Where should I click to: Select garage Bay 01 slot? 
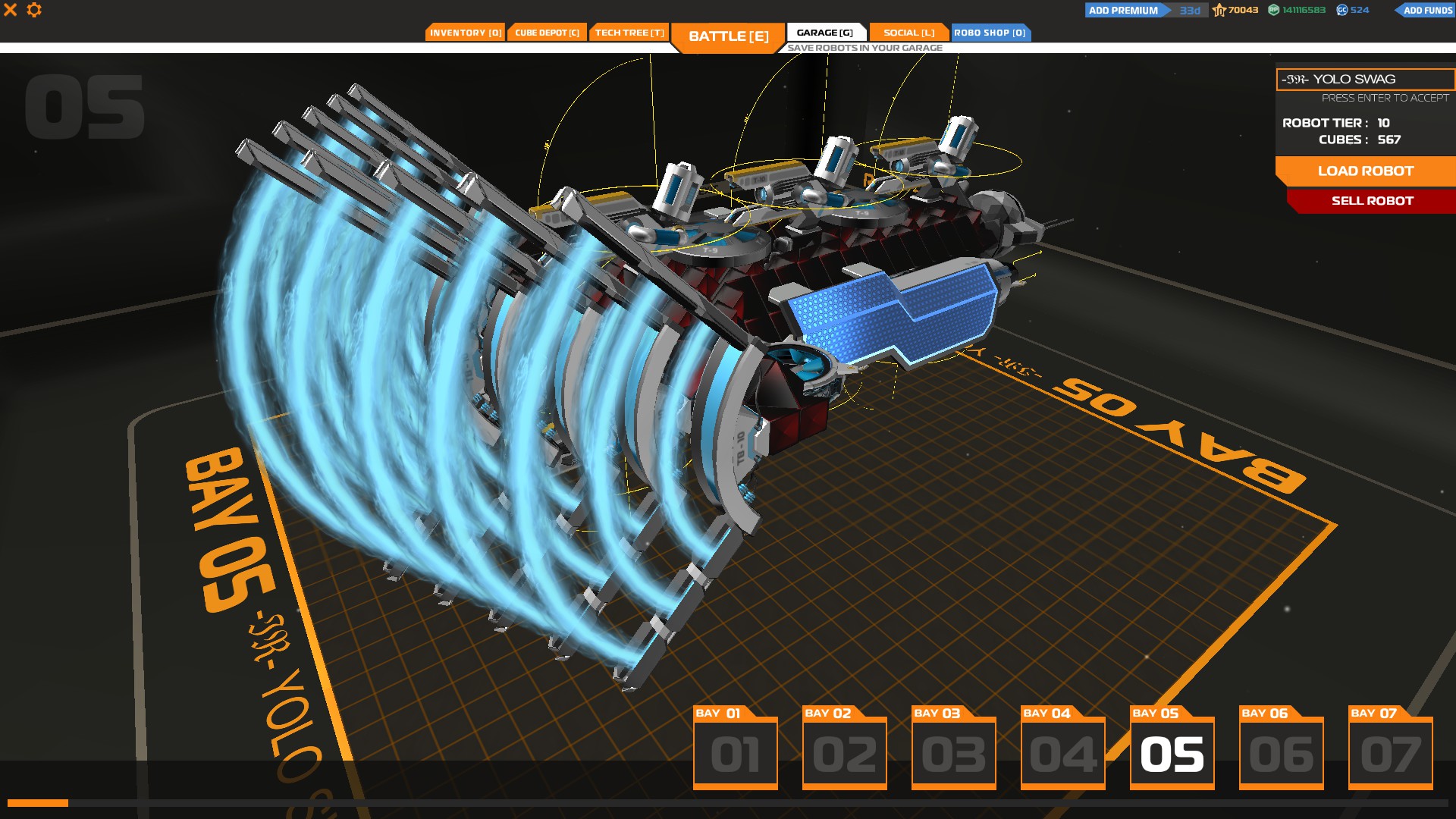[x=735, y=748]
